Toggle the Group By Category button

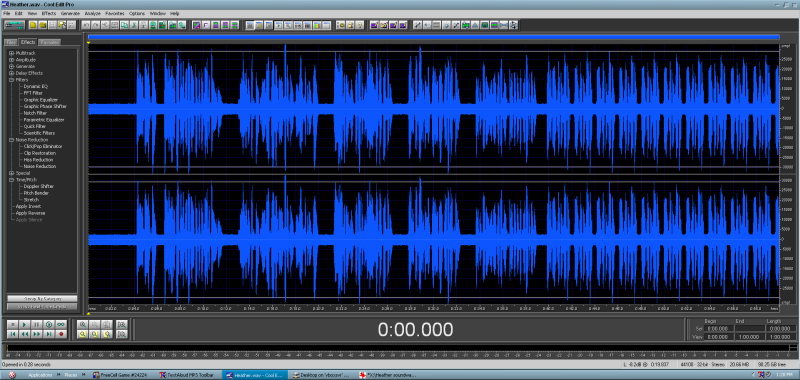[x=42, y=298]
